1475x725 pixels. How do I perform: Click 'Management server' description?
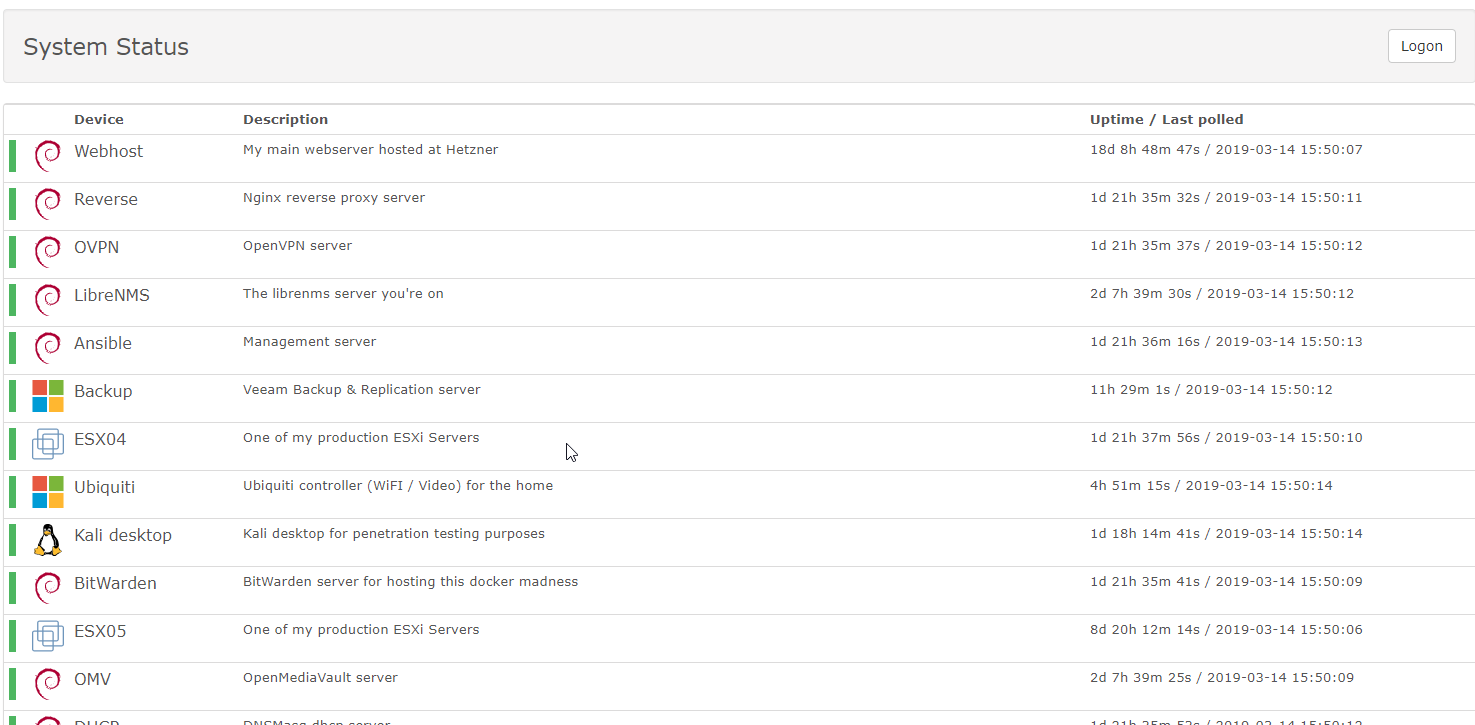309,342
